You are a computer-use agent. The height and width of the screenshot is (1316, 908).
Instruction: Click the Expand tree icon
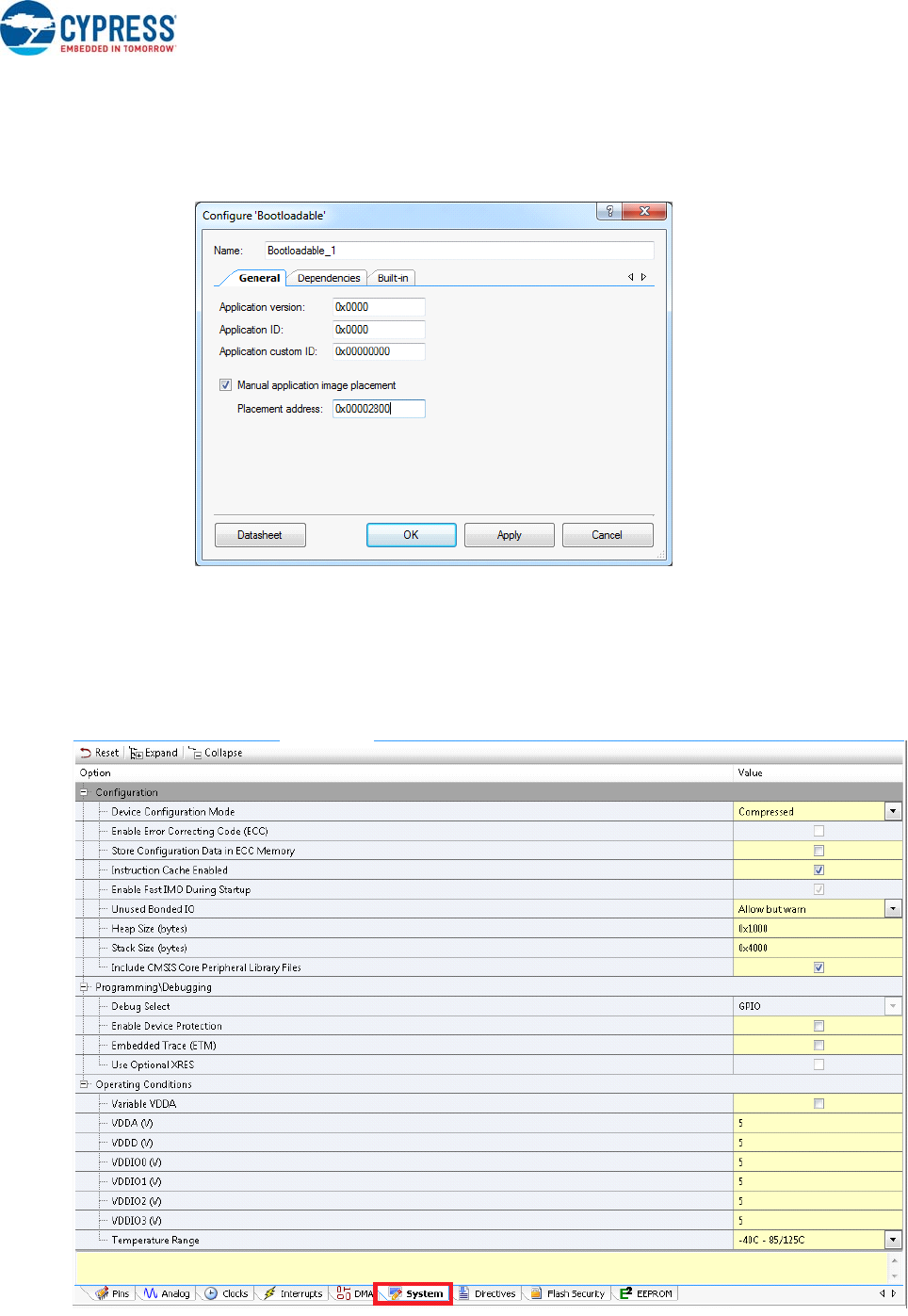(x=137, y=753)
